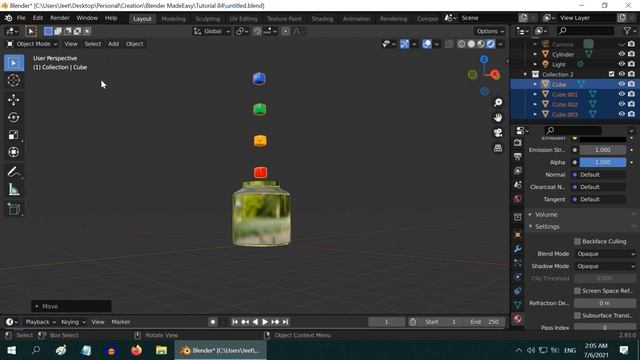Open the Output properties tab icon

[518, 157]
